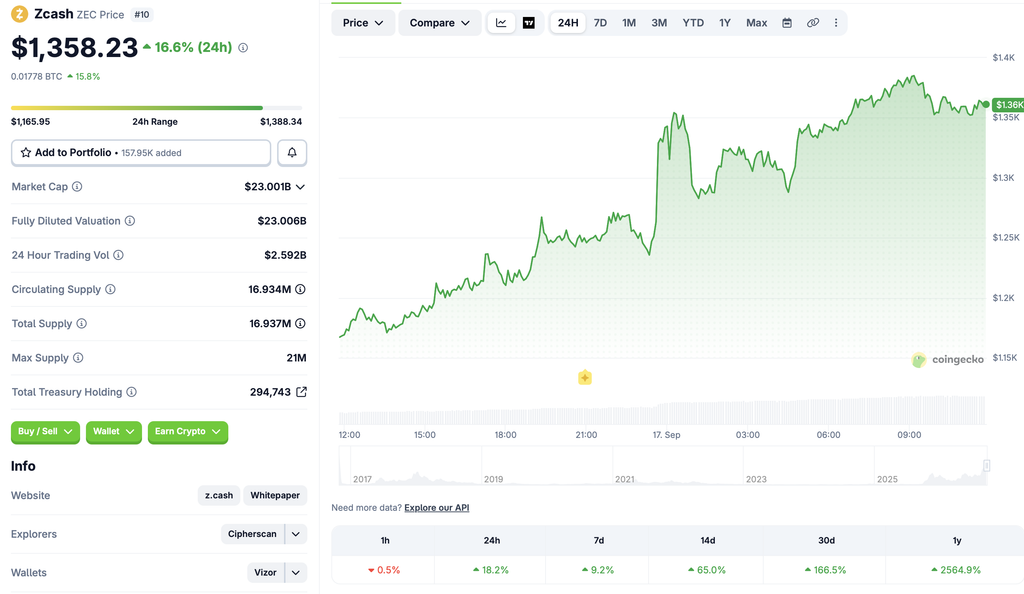This screenshot has height=594, width=1024.
Task: Open the Vizor wallet link
Action: point(265,572)
